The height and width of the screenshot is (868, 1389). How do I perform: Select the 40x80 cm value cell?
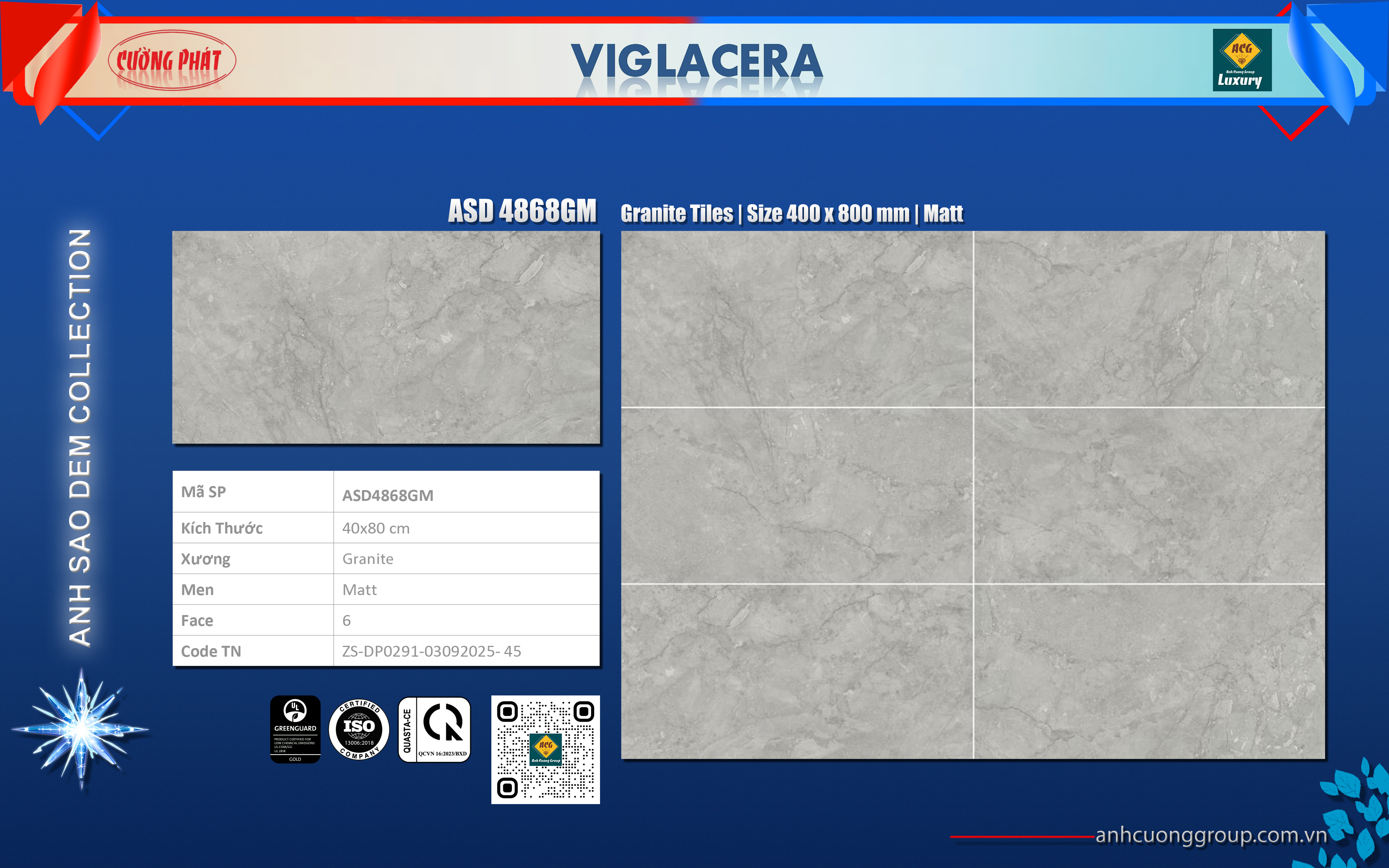coord(467,528)
